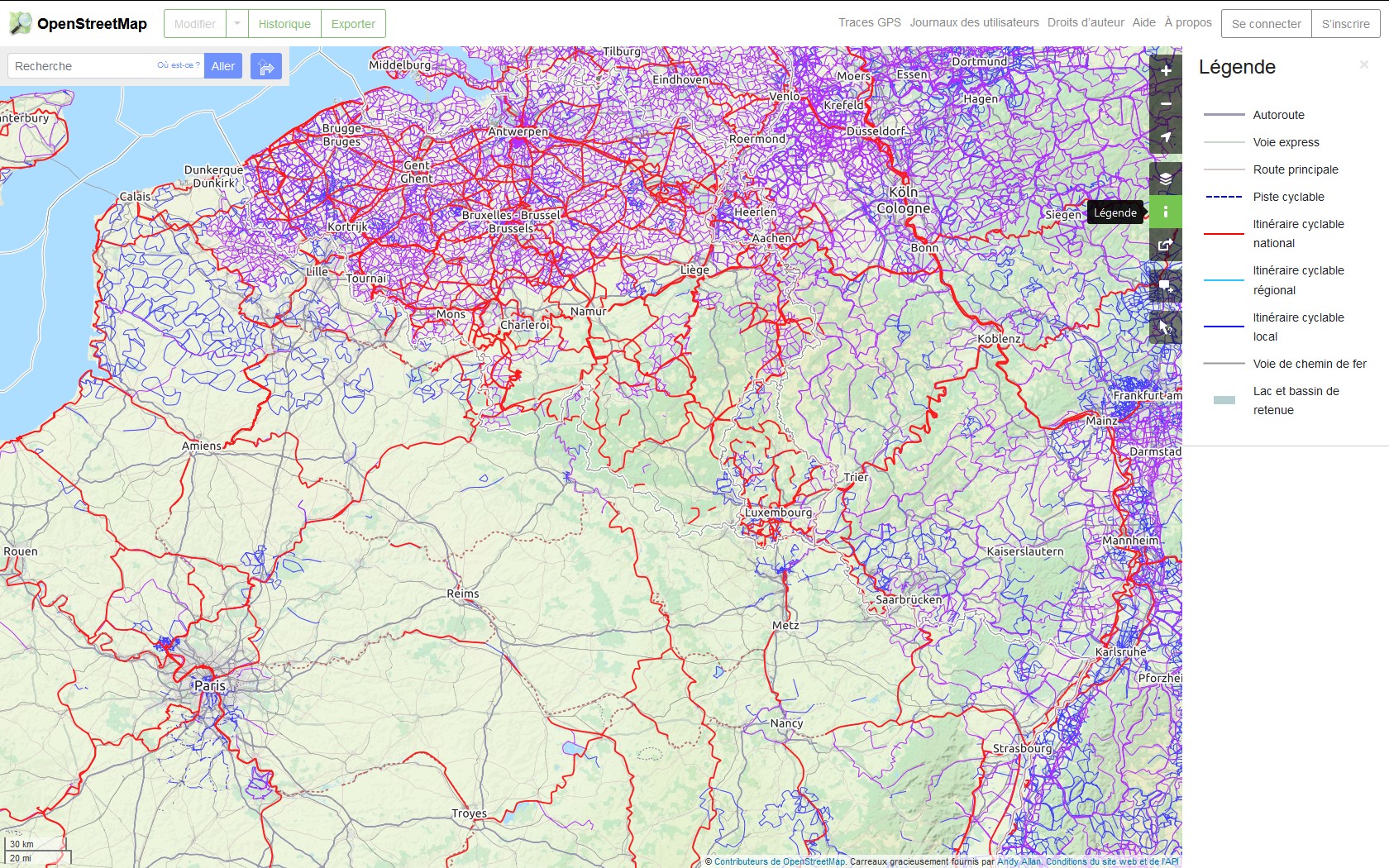Image resolution: width=1389 pixels, height=868 pixels.
Task: Click the Rouen label on the map
Action: (21, 551)
